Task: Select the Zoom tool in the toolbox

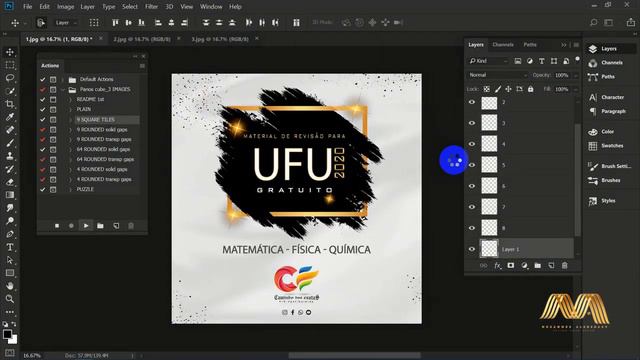Action: coord(10,299)
